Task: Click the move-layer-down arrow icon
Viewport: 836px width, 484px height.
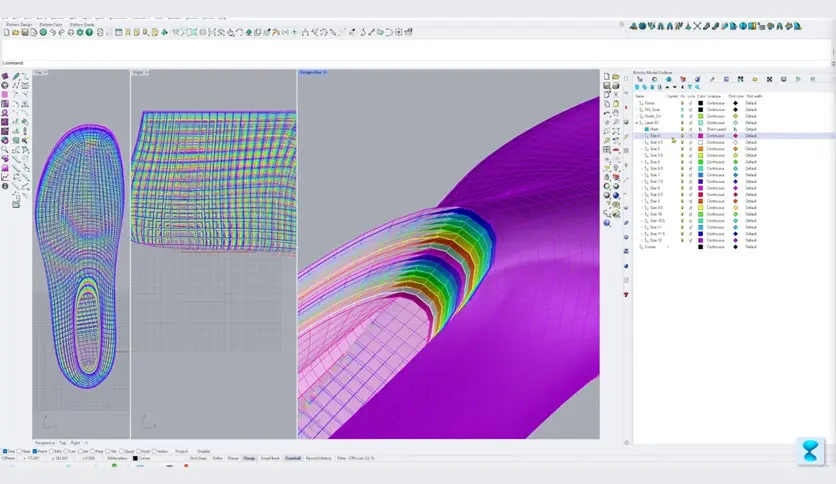Action: (x=674, y=87)
